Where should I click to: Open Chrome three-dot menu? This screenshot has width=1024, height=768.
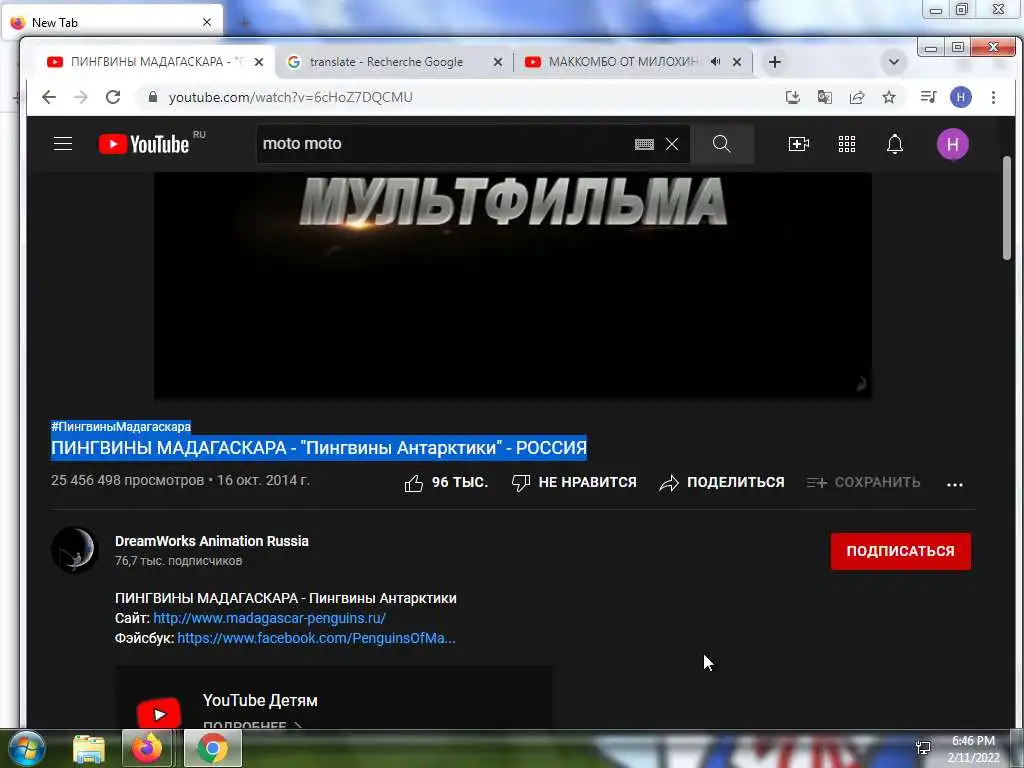(x=993, y=97)
